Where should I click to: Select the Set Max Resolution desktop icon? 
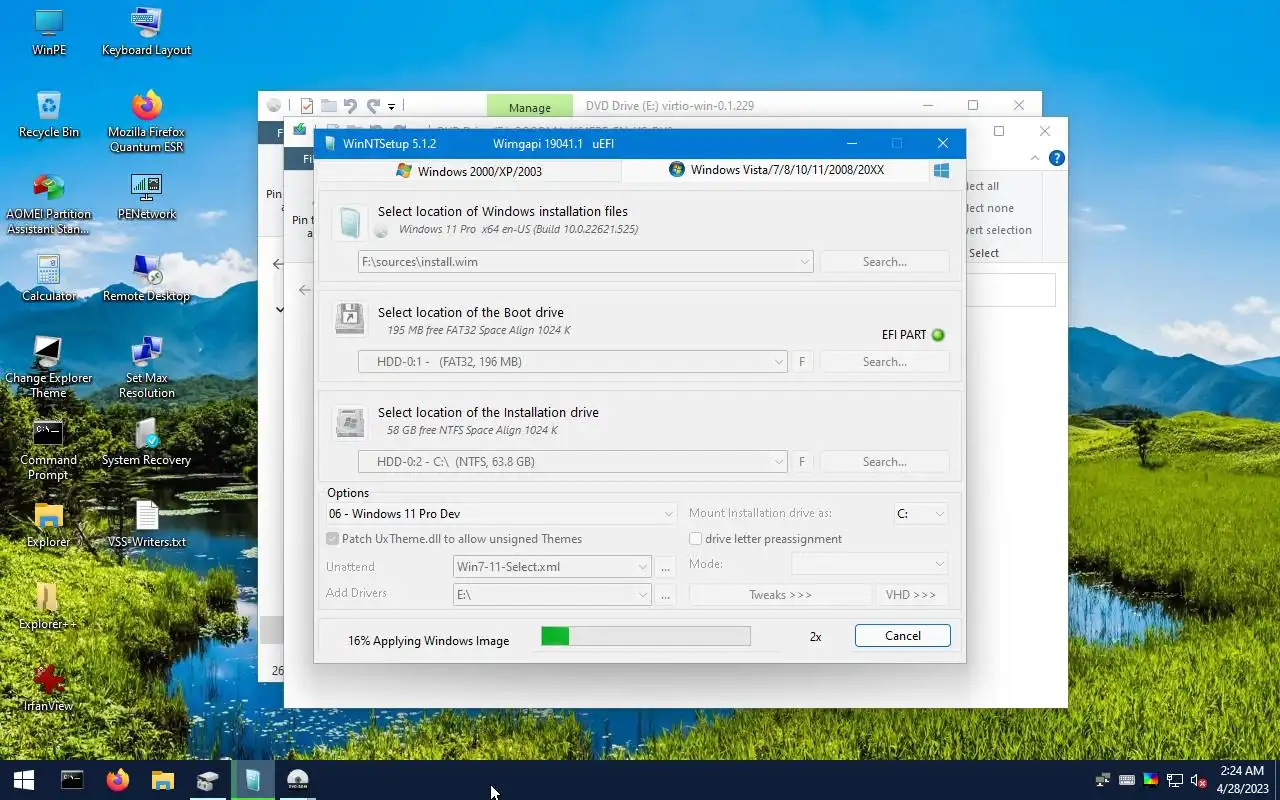coord(146,367)
